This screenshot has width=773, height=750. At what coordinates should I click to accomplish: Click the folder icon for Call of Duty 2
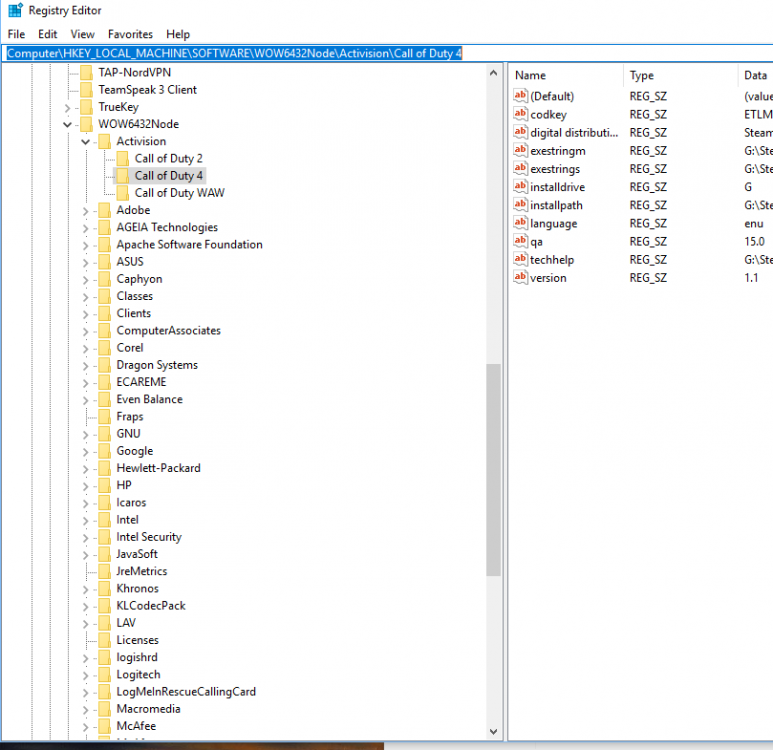pos(123,159)
